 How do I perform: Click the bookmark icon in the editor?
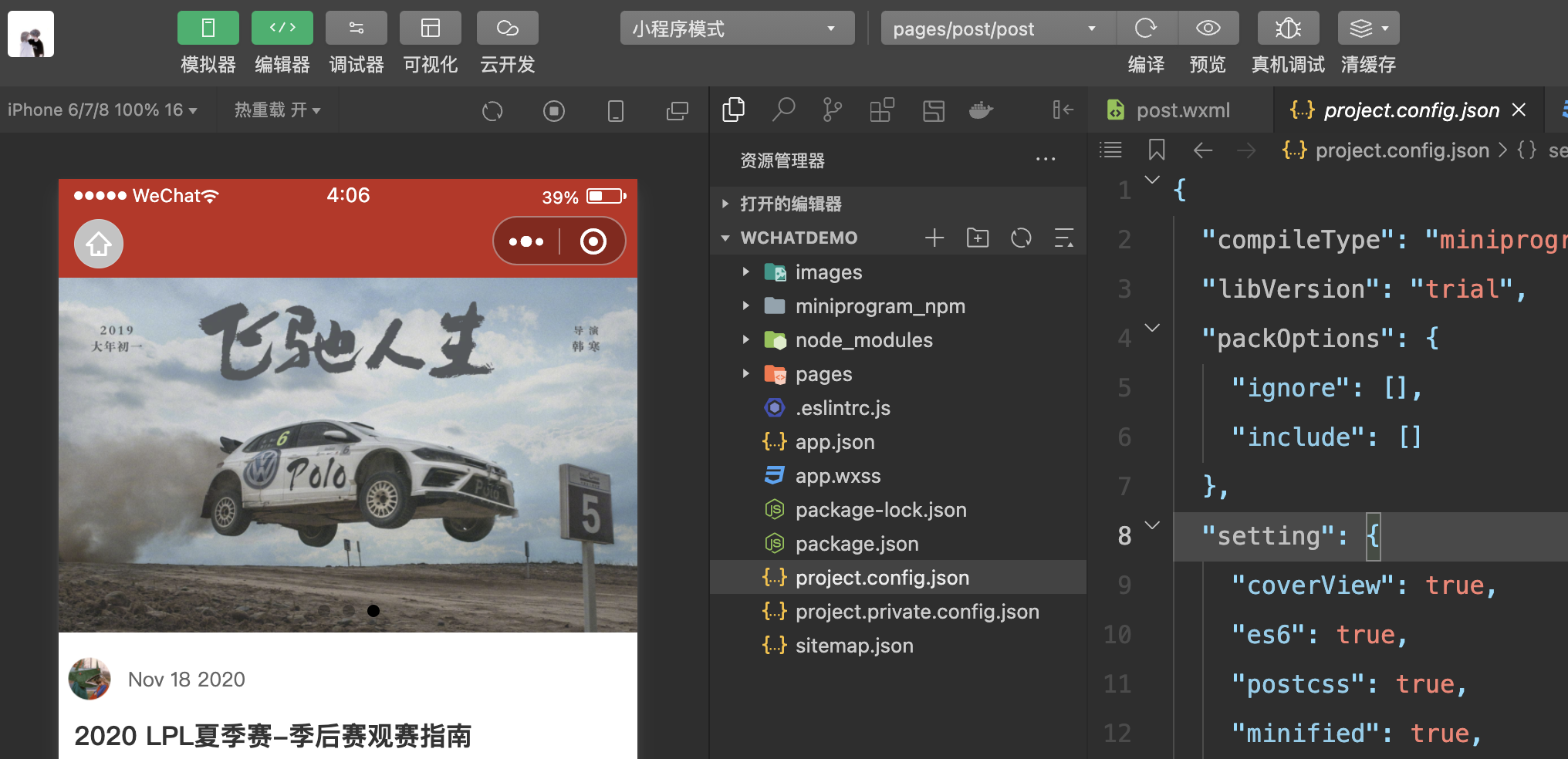tap(1157, 150)
